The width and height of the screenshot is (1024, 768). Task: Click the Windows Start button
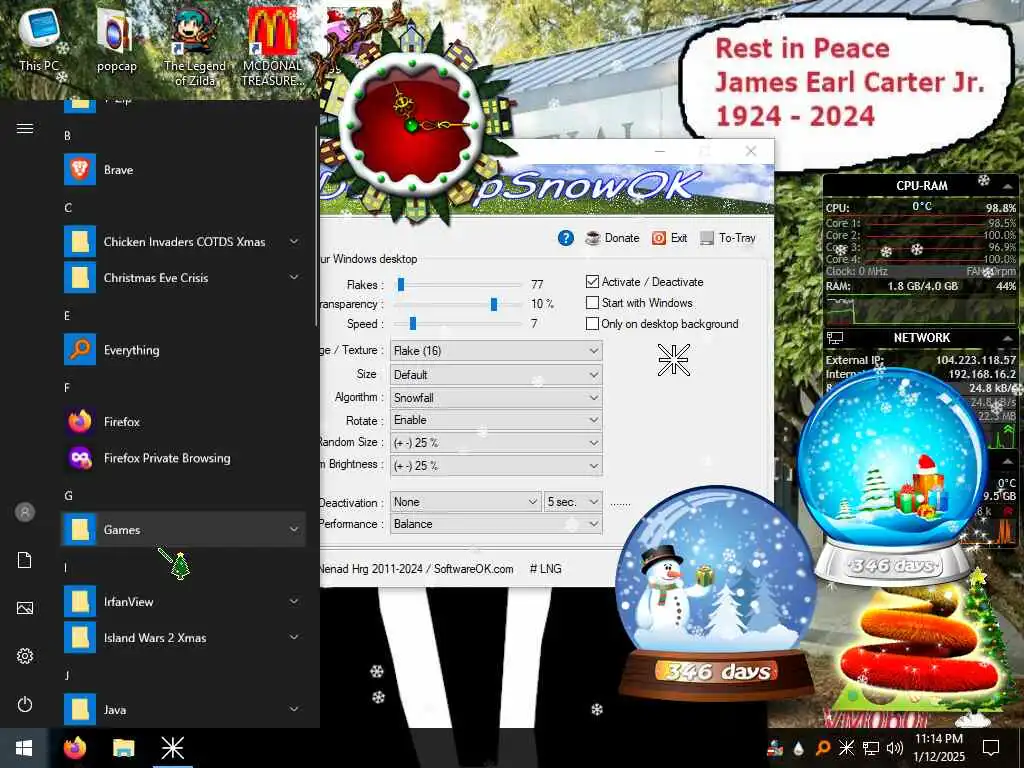(24, 748)
